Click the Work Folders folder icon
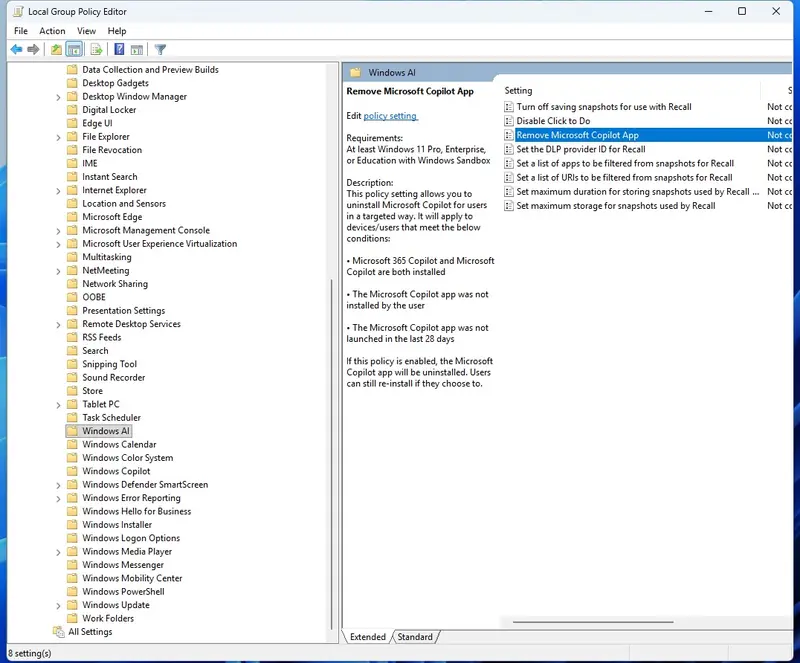800x663 pixels. pyautogui.click(x=72, y=618)
